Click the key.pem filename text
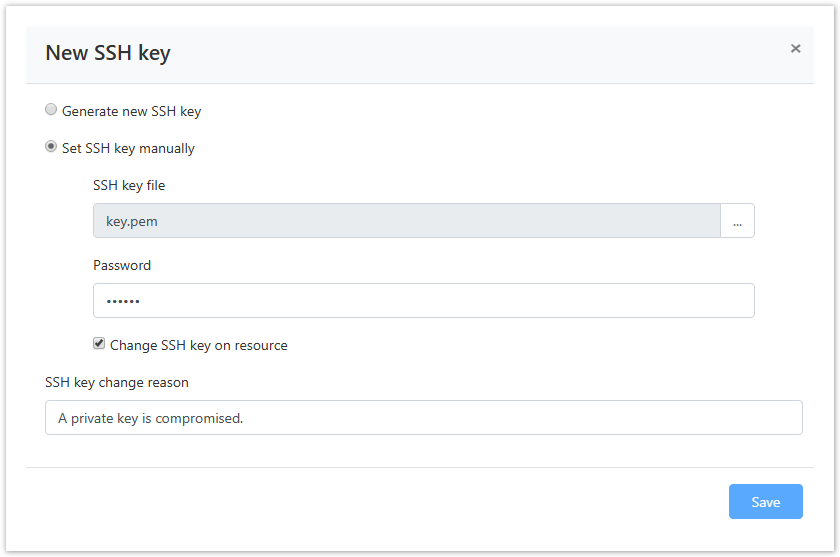This screenshot has height=557, width=840. click(x=132, y=221)
